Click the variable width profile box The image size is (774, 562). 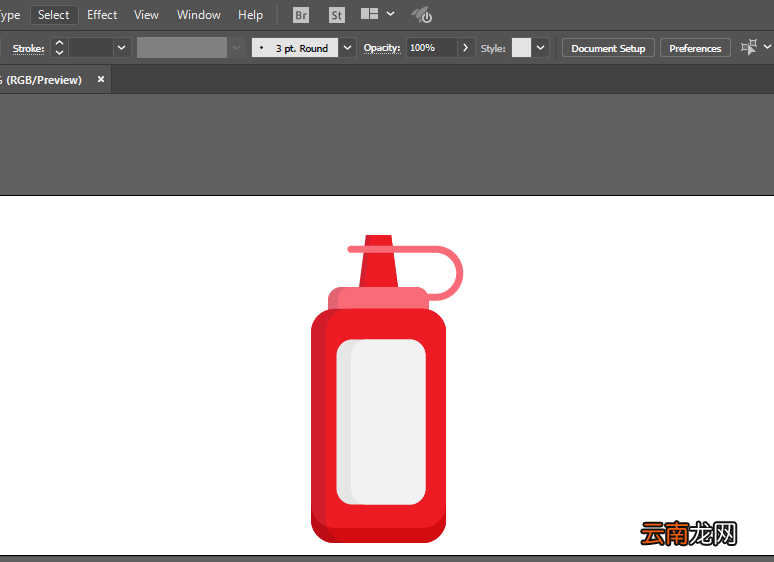182,48
